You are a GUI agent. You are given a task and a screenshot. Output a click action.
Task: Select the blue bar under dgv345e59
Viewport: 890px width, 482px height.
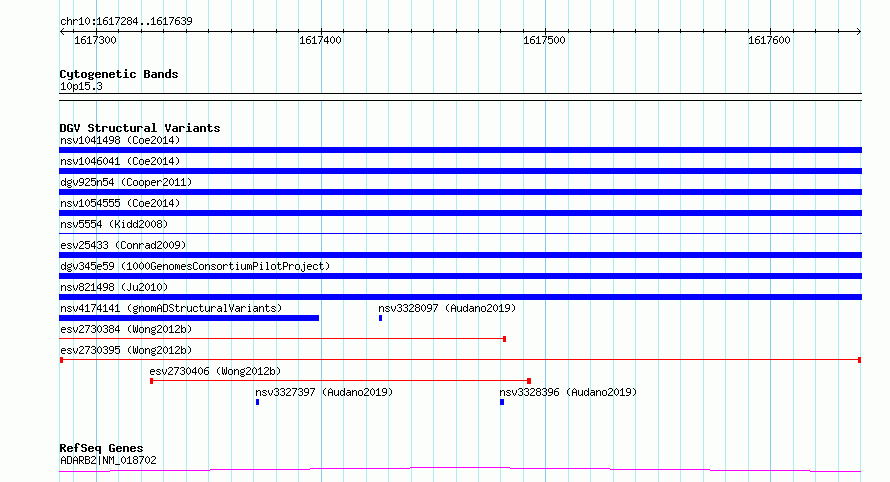tap(460, 276)
